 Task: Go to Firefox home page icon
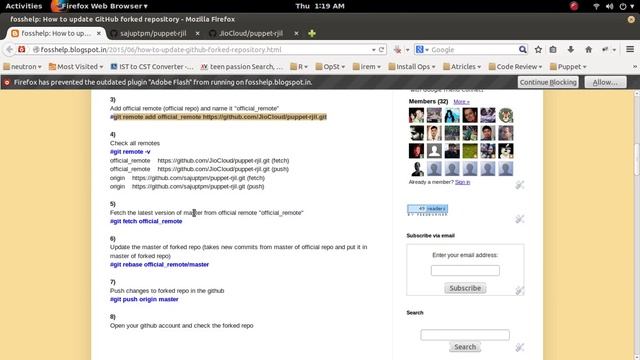pos(588,49)
